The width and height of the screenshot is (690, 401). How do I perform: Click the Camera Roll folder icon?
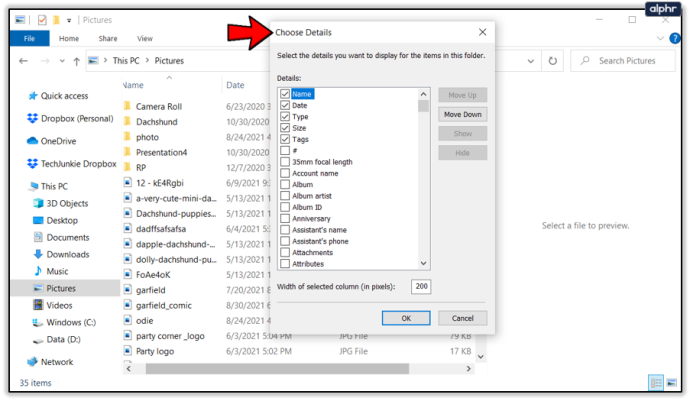point(128,106)
